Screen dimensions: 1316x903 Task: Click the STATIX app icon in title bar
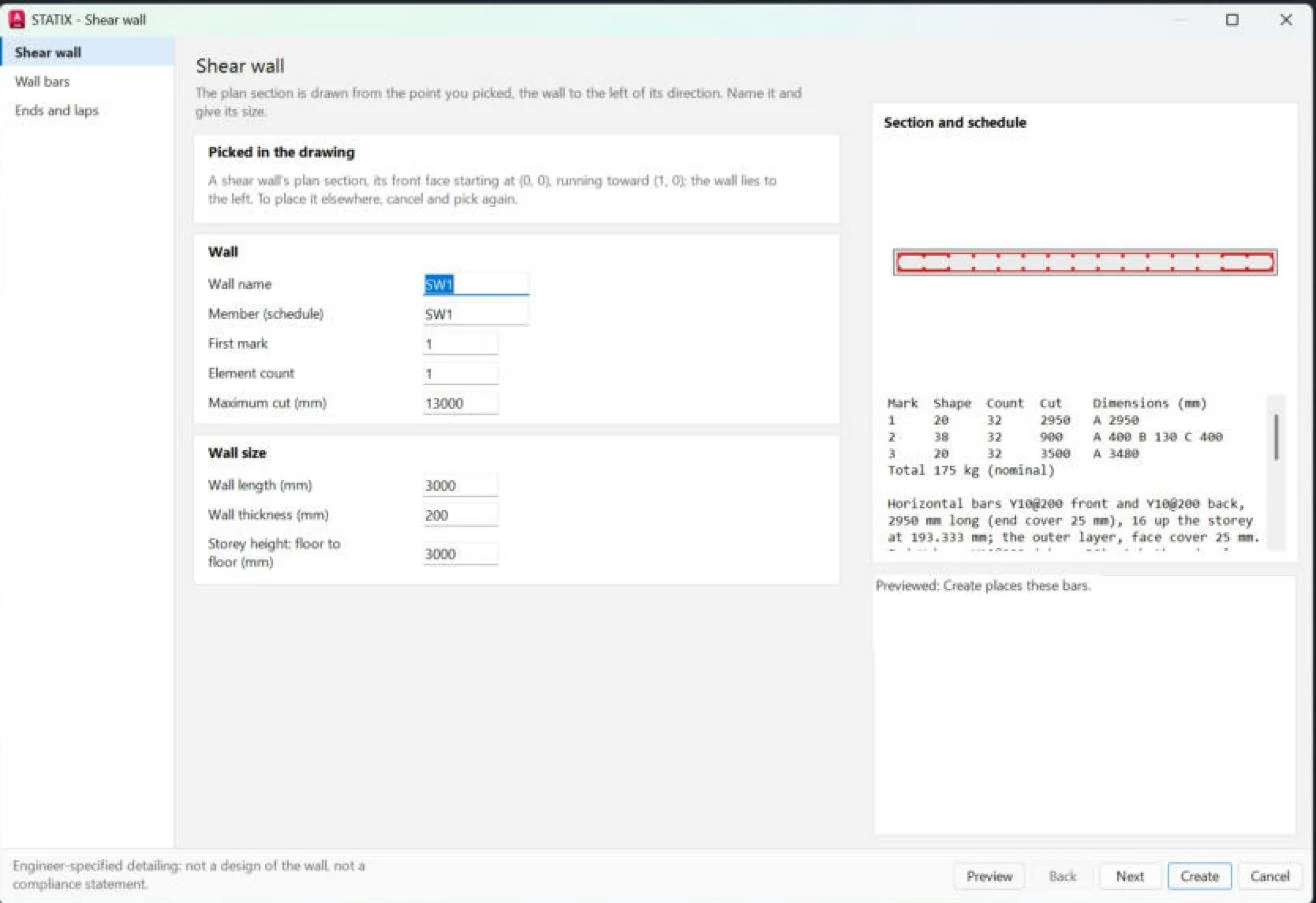pos(17,19)
